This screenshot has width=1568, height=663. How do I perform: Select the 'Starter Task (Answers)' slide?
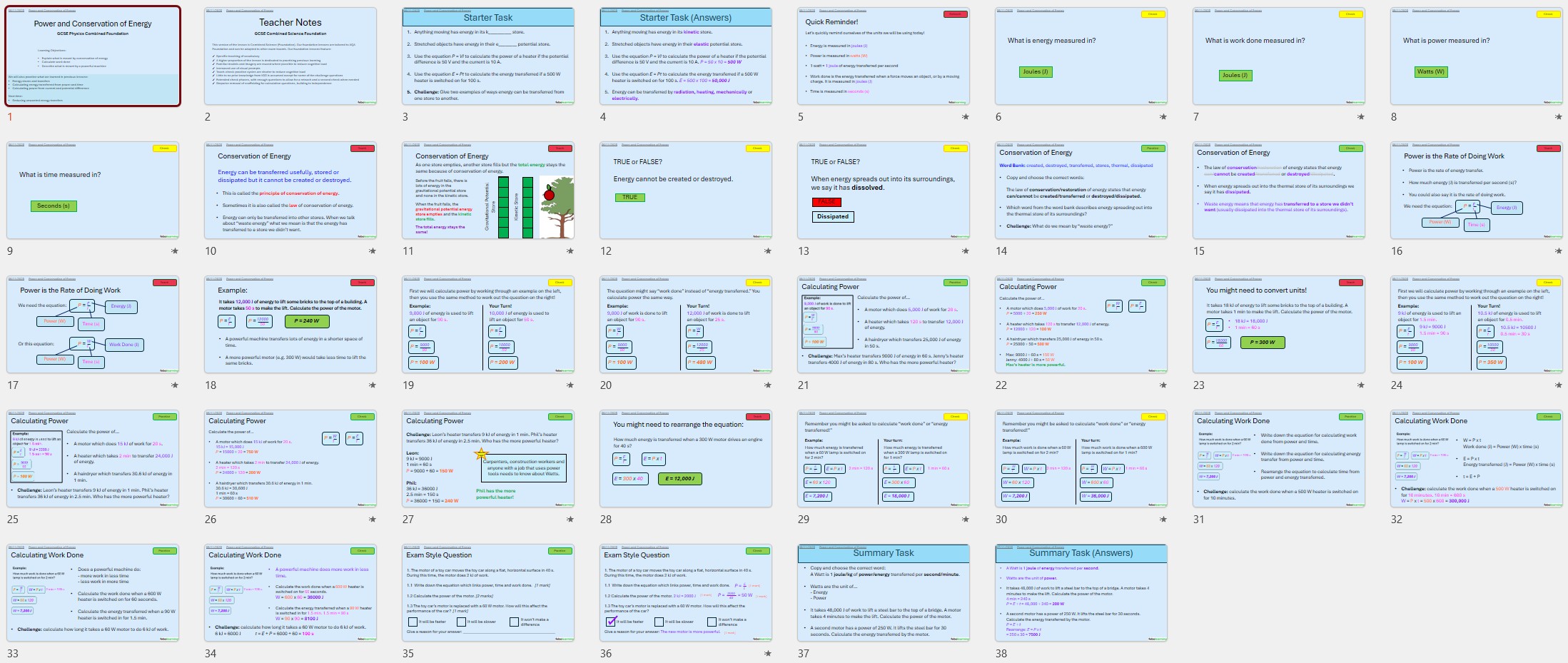pos(685,57)
